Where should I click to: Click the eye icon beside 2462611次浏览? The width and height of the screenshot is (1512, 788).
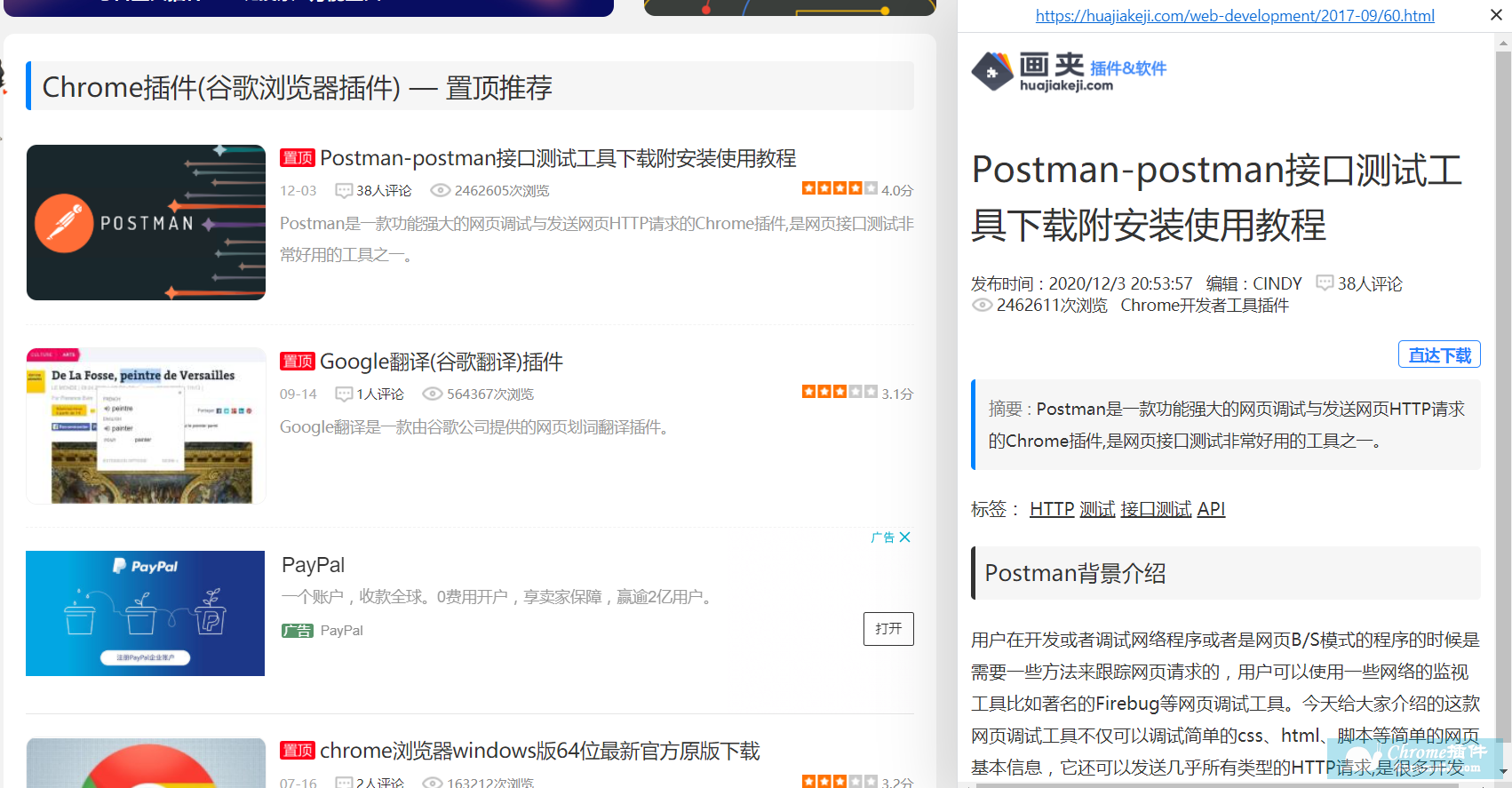click(982, 306)
